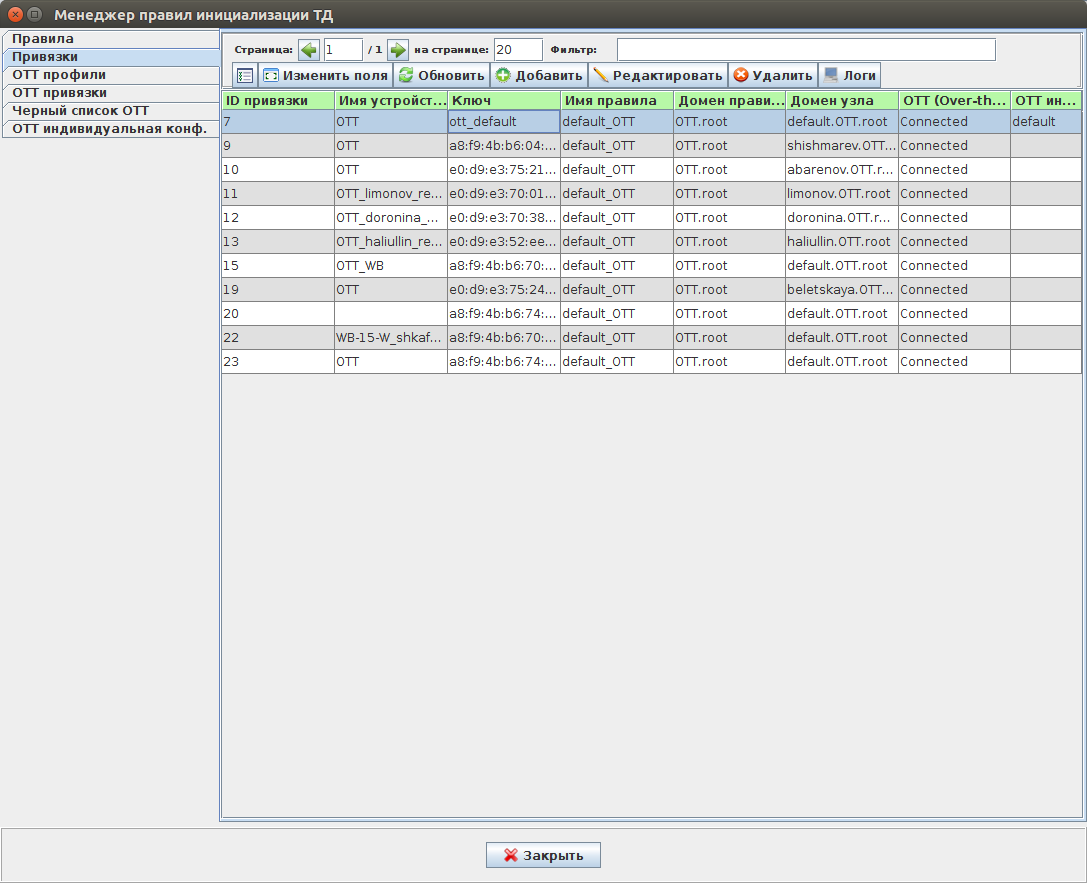Screen dimensions: 1087x883
Task: Click node domain beletskaya.OTT...
Action: click(842, 290)
